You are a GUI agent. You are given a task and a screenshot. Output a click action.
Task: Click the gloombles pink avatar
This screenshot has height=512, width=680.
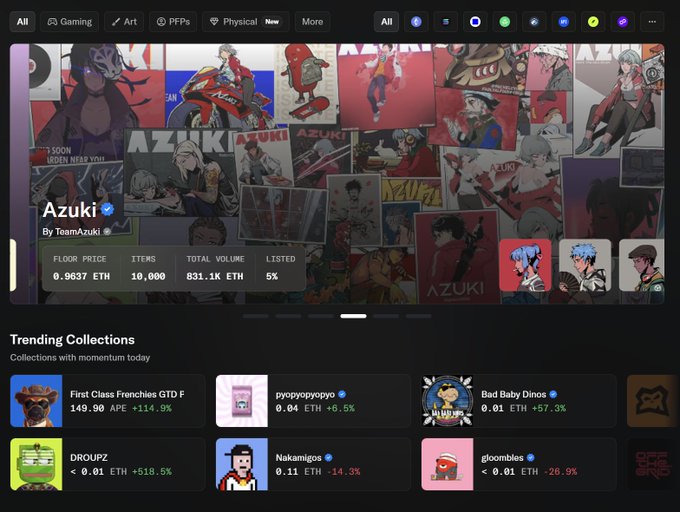(447, 464)
